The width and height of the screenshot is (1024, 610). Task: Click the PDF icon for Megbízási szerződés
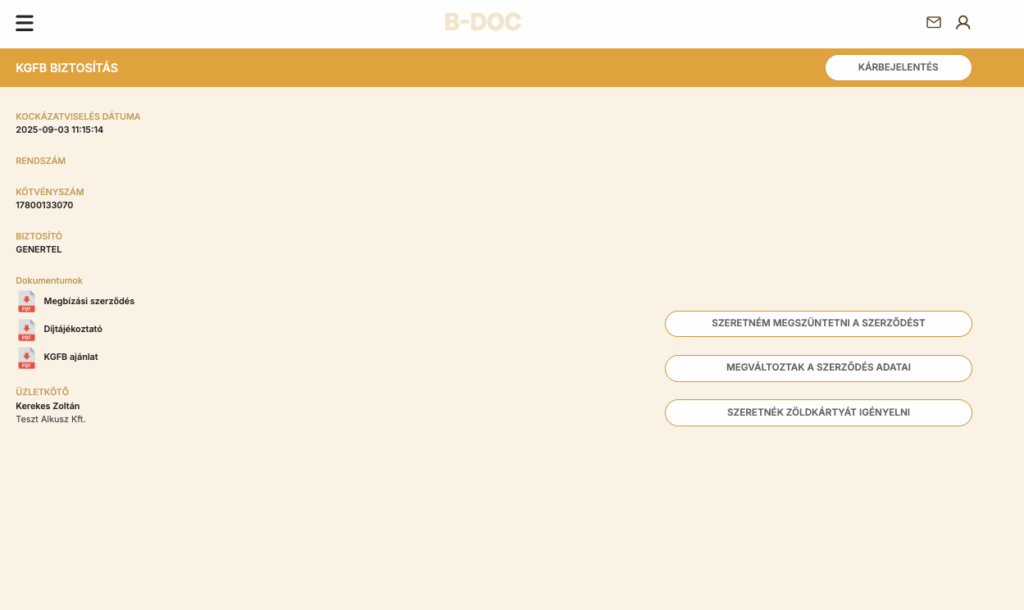point(27,301)
